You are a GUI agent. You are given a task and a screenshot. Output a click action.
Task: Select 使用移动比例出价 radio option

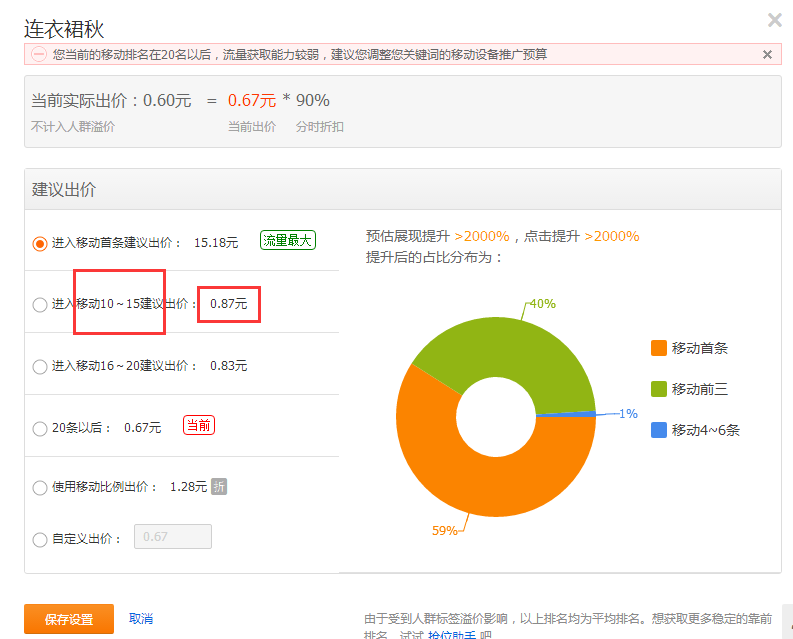[40, 488]
